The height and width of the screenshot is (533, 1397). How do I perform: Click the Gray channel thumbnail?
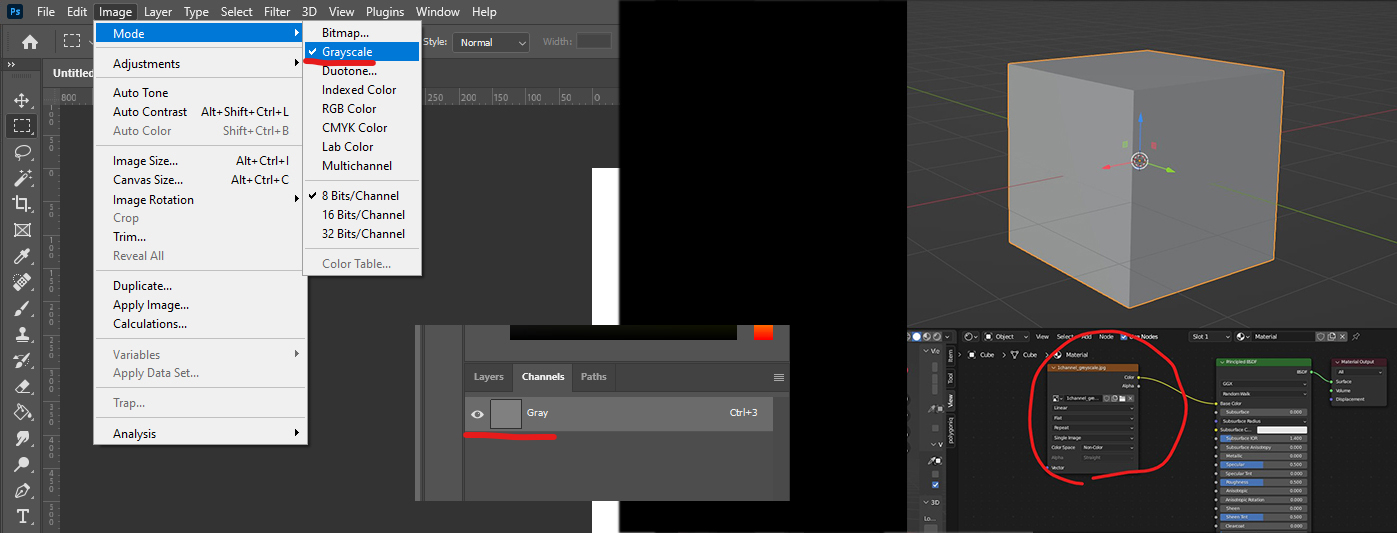point(506,413)
